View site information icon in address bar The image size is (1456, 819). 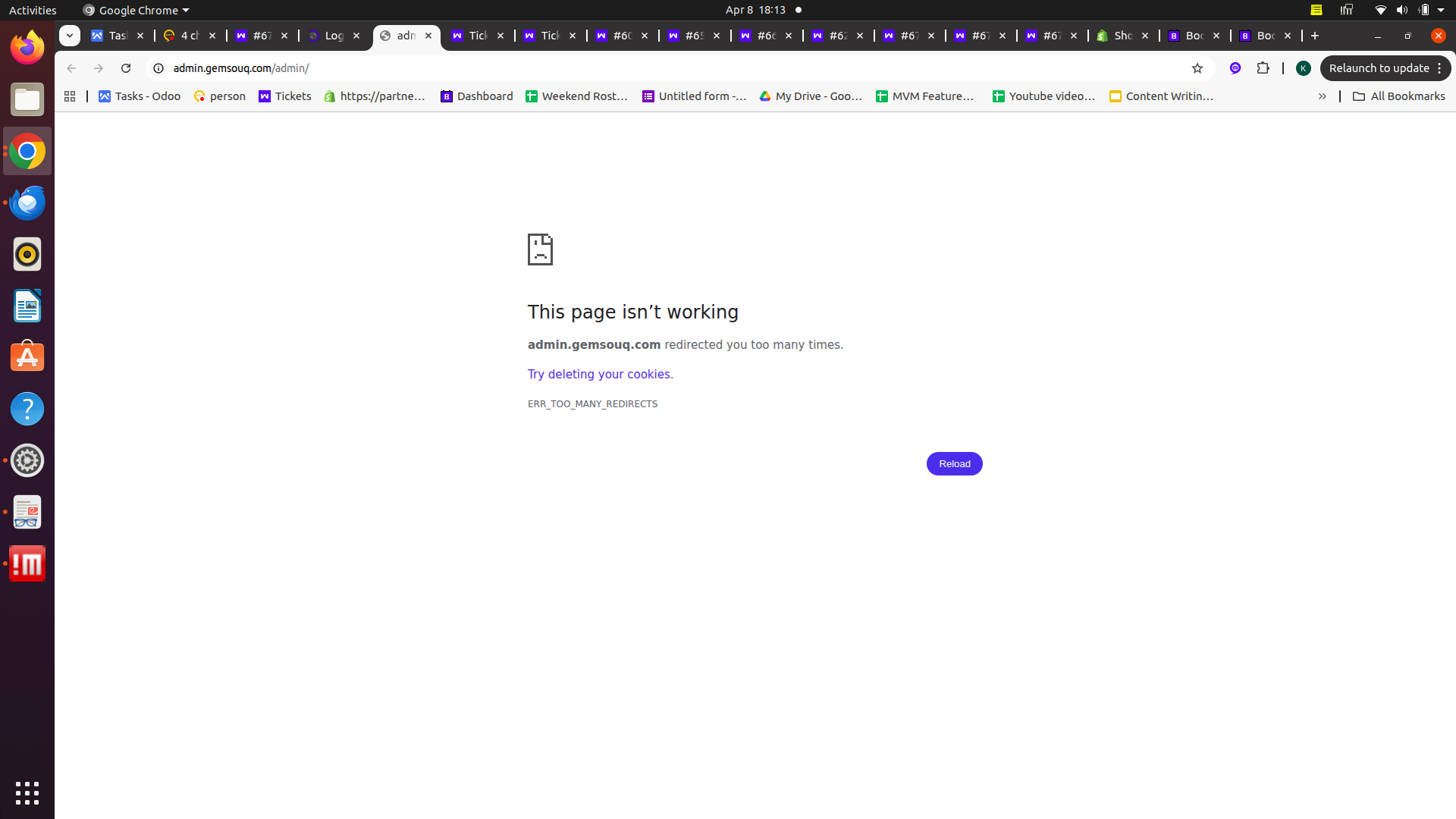coord(158,68)
